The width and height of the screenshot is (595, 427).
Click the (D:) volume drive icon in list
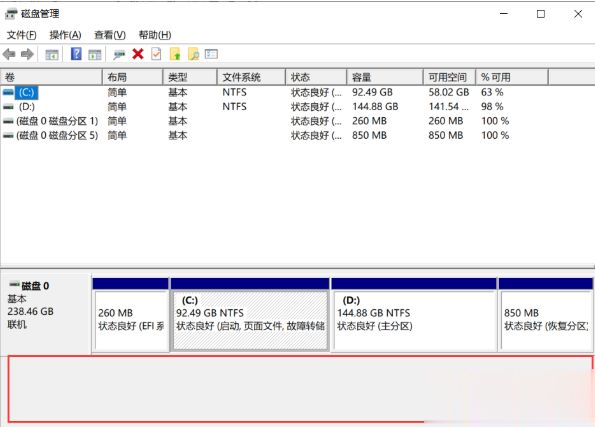(x=8, y=107)
